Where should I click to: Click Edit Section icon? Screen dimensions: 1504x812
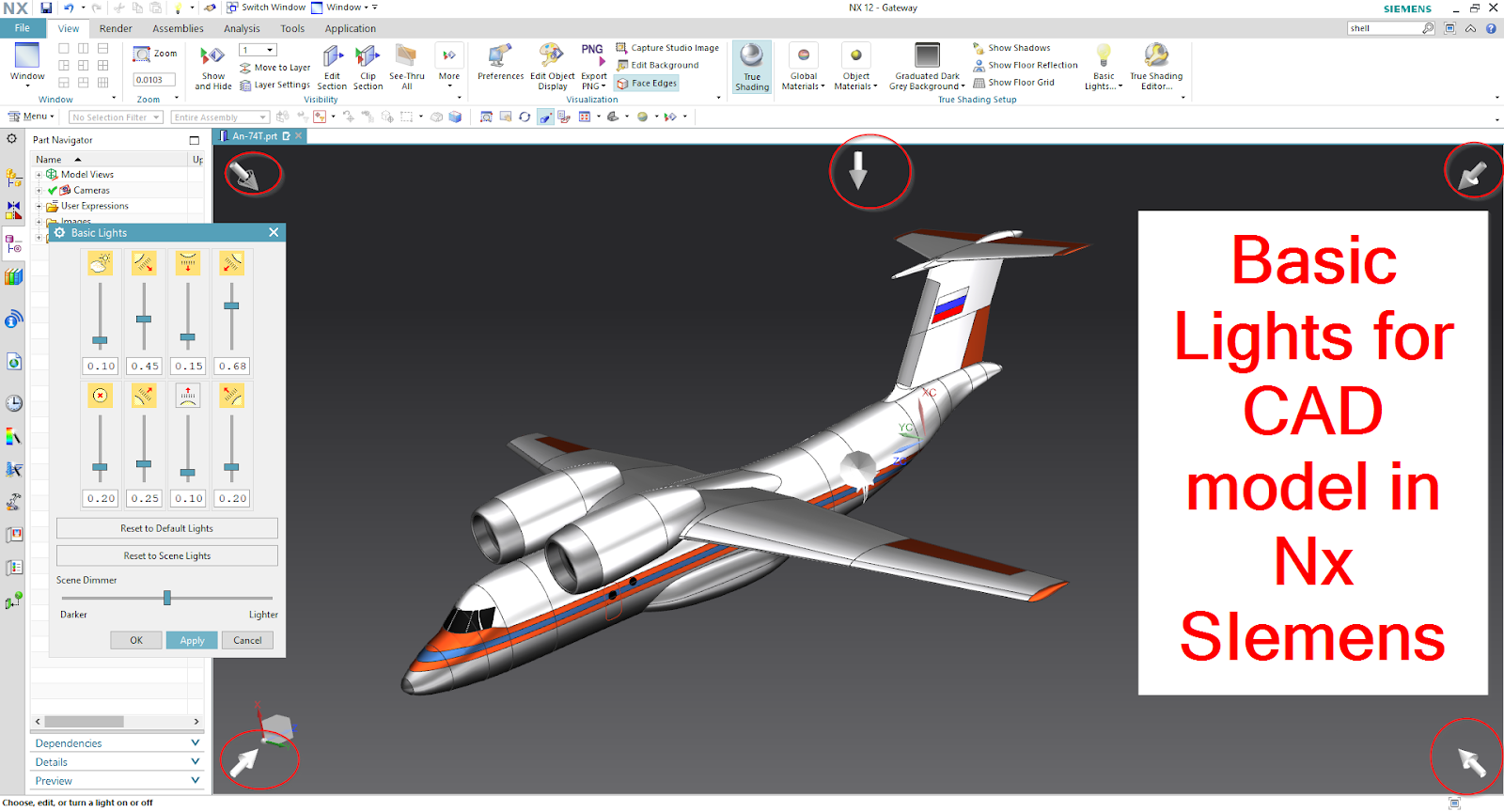pos(332,68)
